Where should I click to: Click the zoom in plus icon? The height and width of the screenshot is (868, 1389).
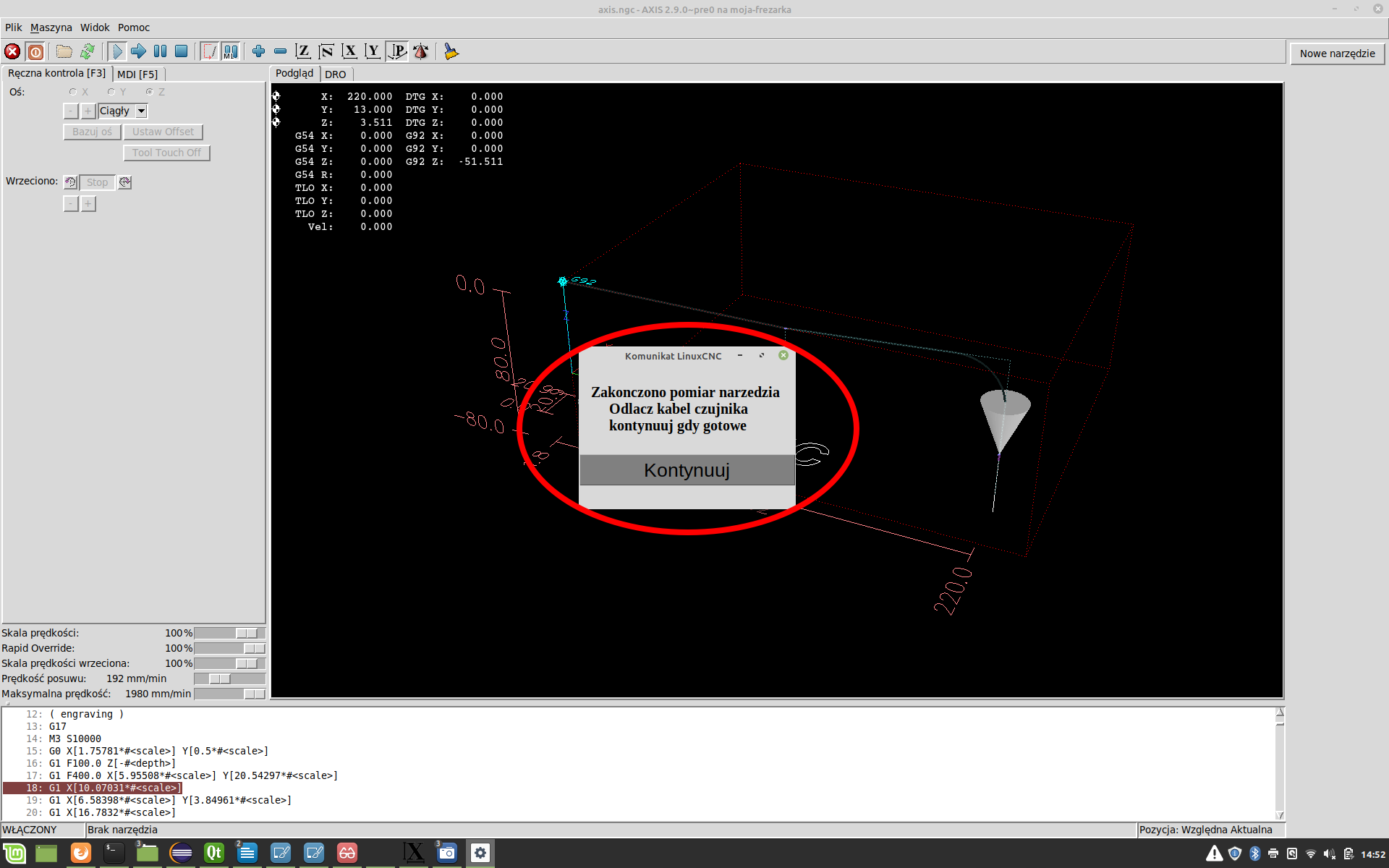click(x=258, y=51)
